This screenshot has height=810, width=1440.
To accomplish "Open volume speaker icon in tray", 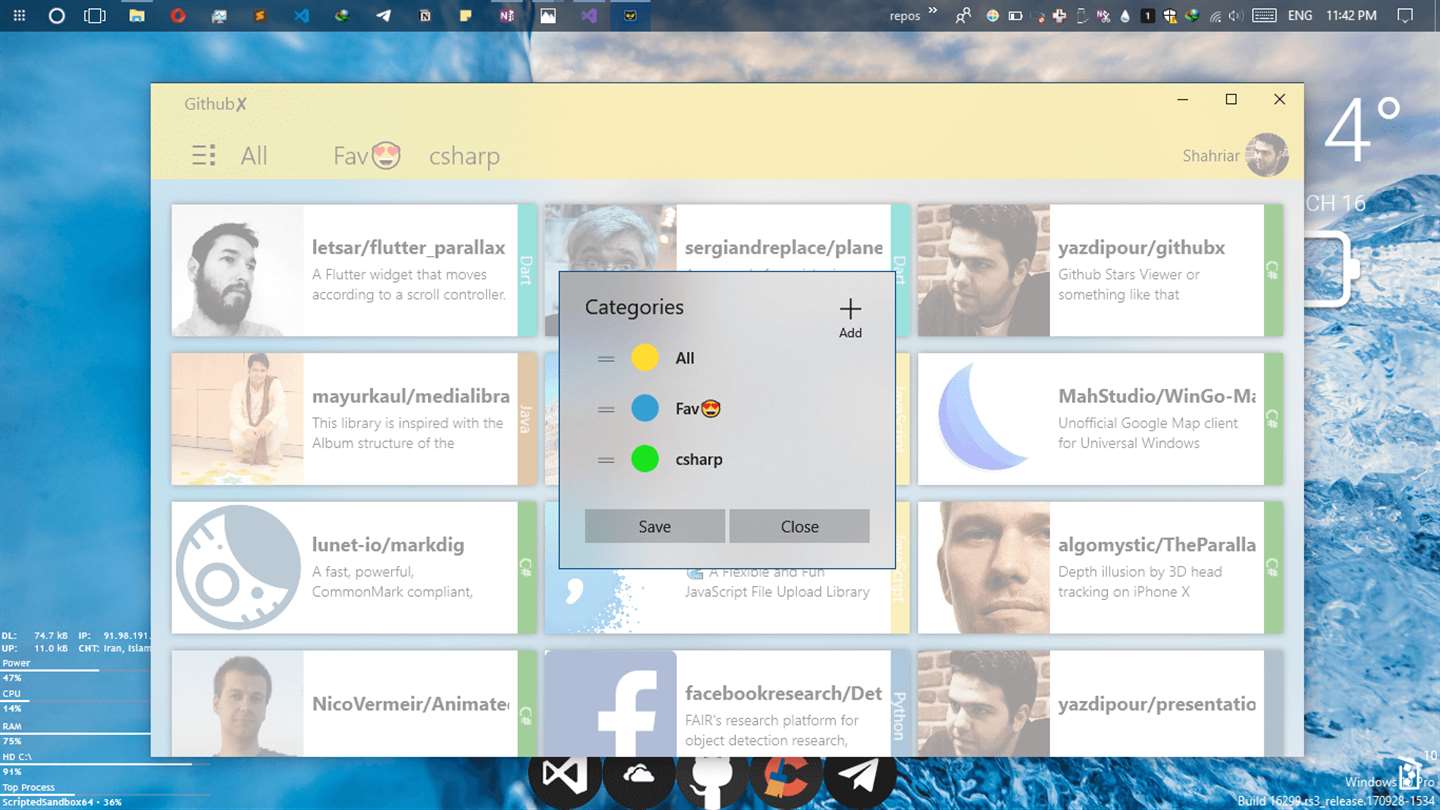I will [1236, 15].
